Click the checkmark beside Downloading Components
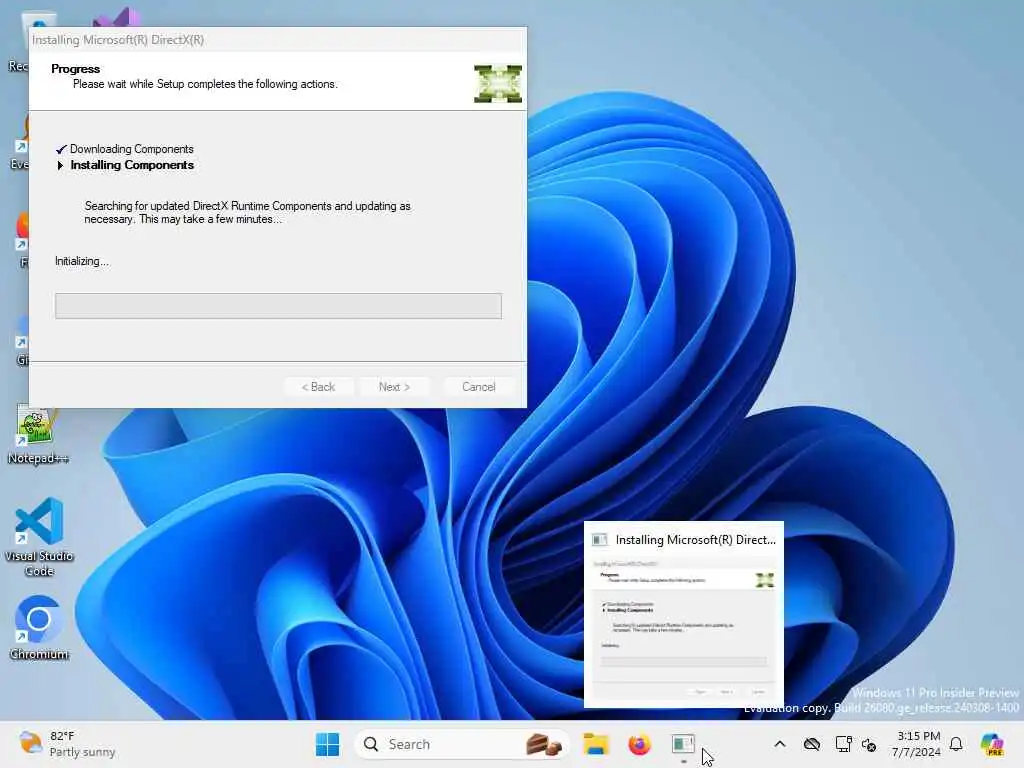This screenshot has width=1024, height=768. coord(61,149)
